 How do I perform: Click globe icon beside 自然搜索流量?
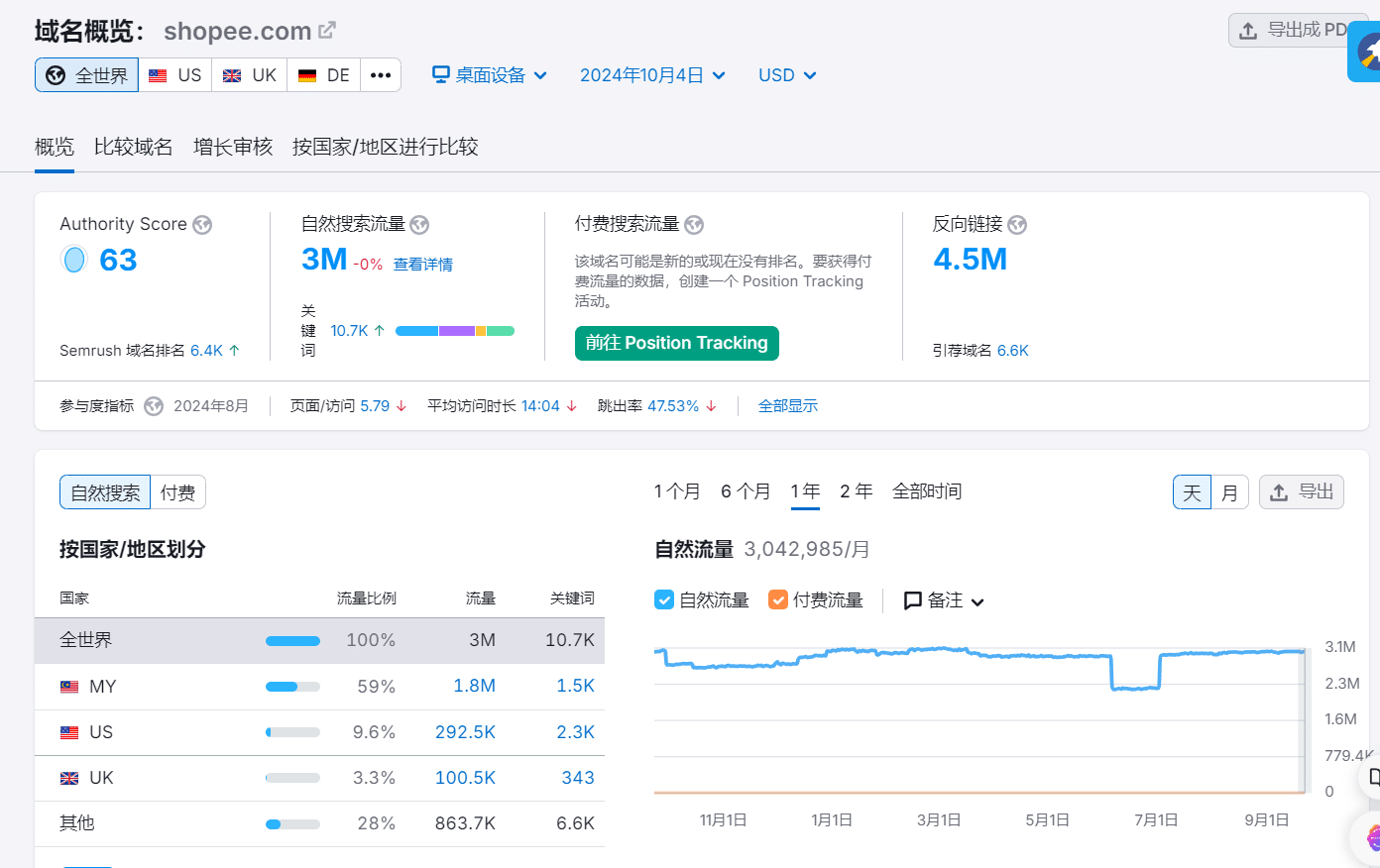tap(419, 225)
